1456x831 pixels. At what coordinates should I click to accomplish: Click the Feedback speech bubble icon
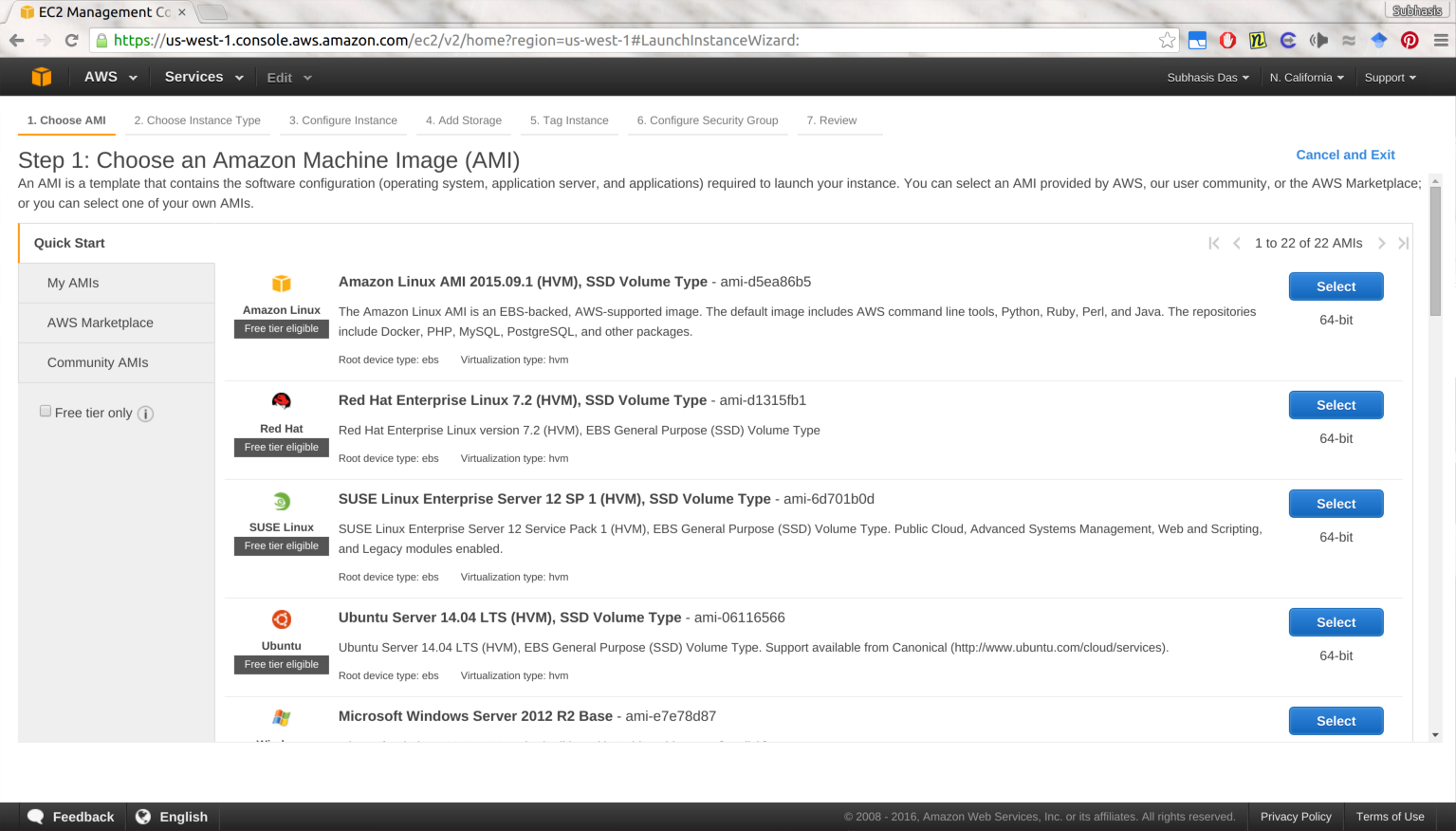[36, 817]
